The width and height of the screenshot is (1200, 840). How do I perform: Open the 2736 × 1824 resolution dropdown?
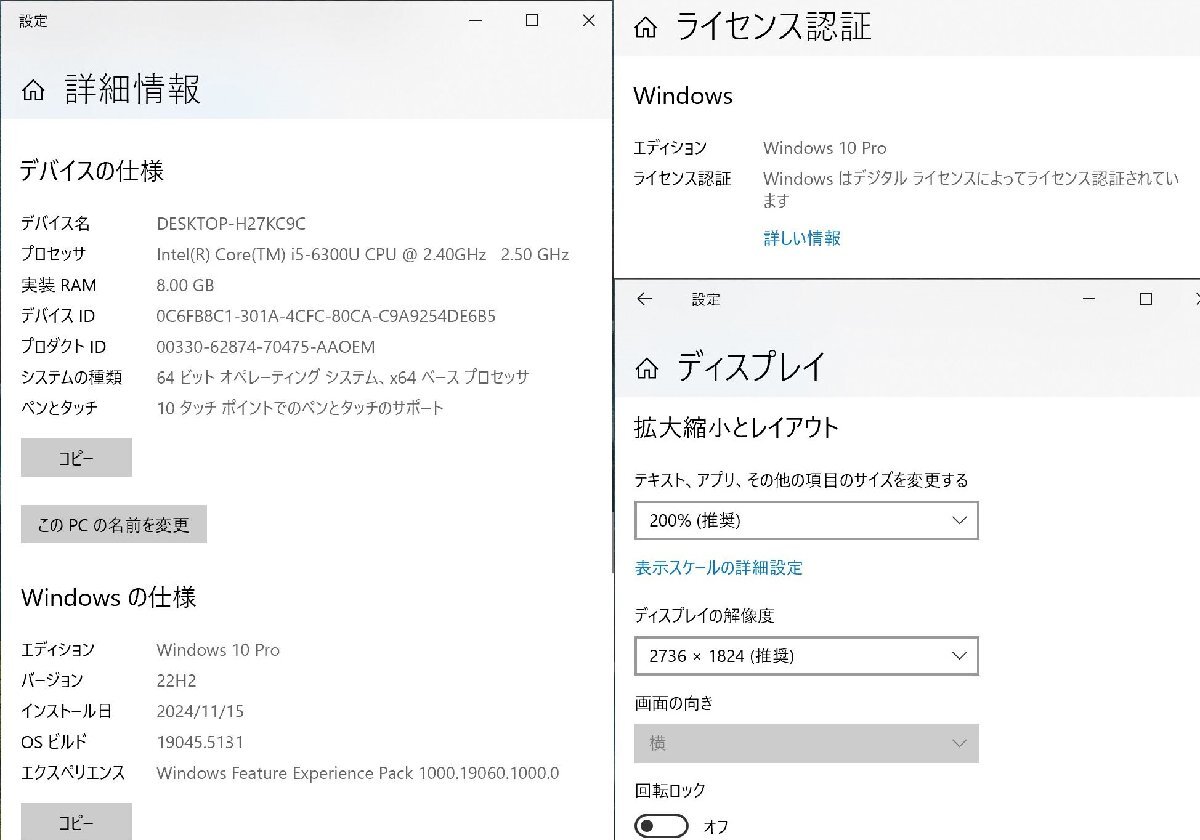tap(806, 656)
